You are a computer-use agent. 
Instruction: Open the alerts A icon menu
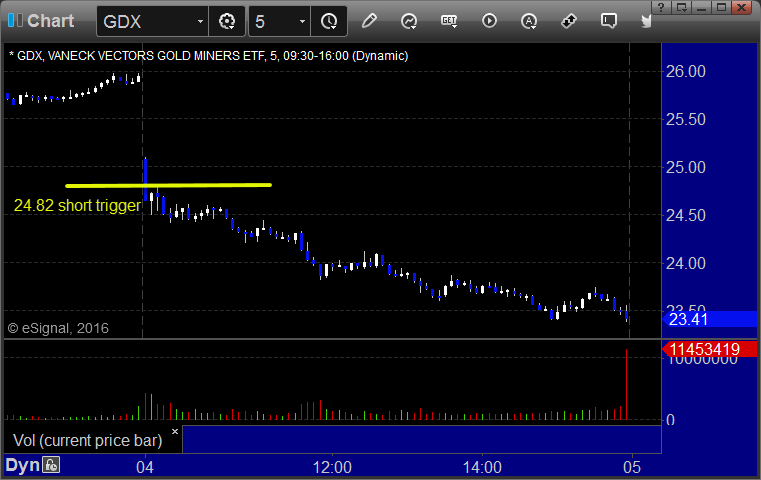[529, 21]
